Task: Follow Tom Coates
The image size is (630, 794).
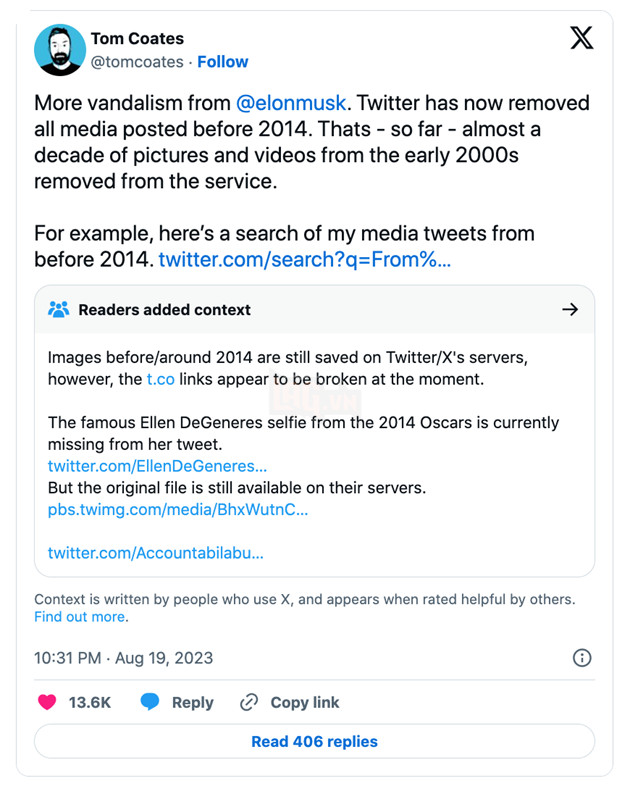Action: coord(222,62)
